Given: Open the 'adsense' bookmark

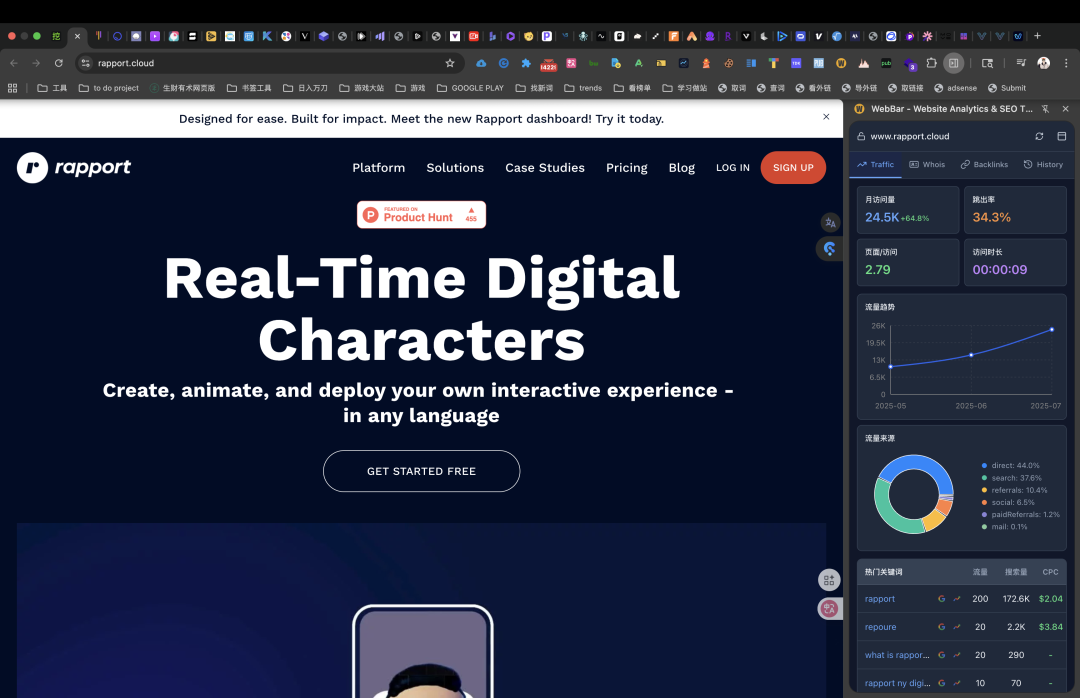Looking at the screenshot, I should (x=955, y=88).
